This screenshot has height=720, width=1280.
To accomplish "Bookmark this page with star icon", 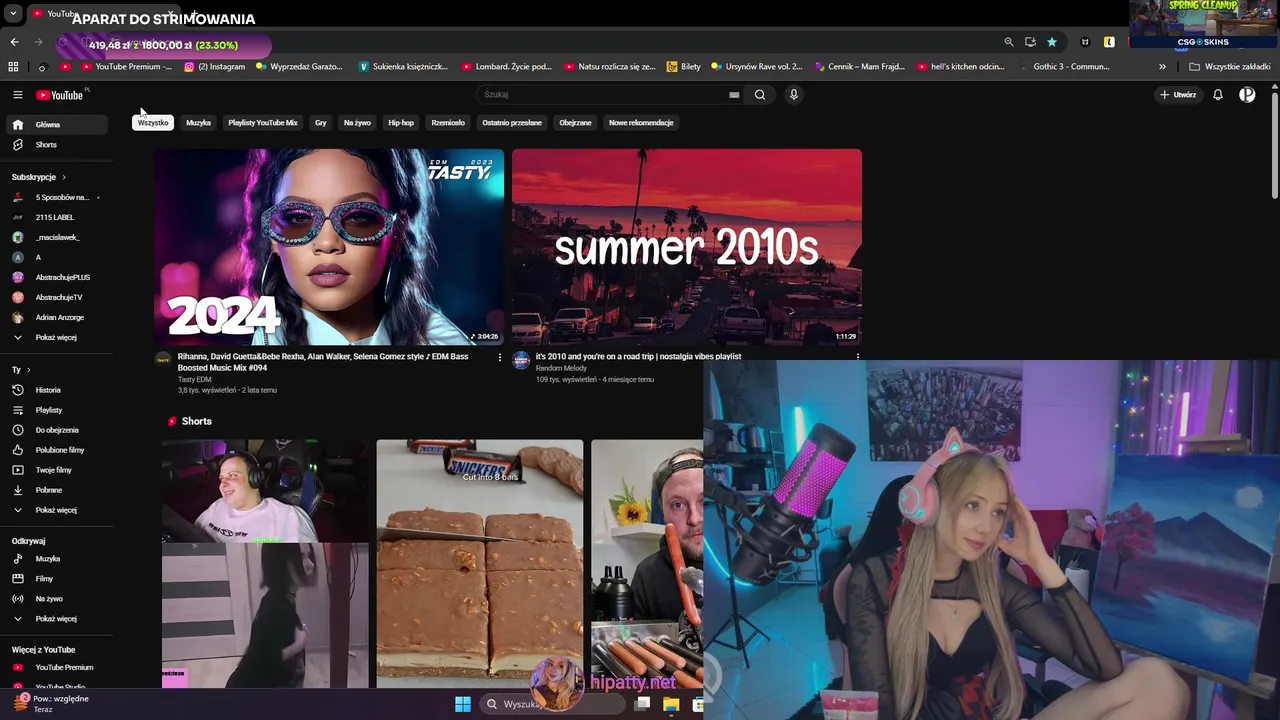I will 1052,42.
